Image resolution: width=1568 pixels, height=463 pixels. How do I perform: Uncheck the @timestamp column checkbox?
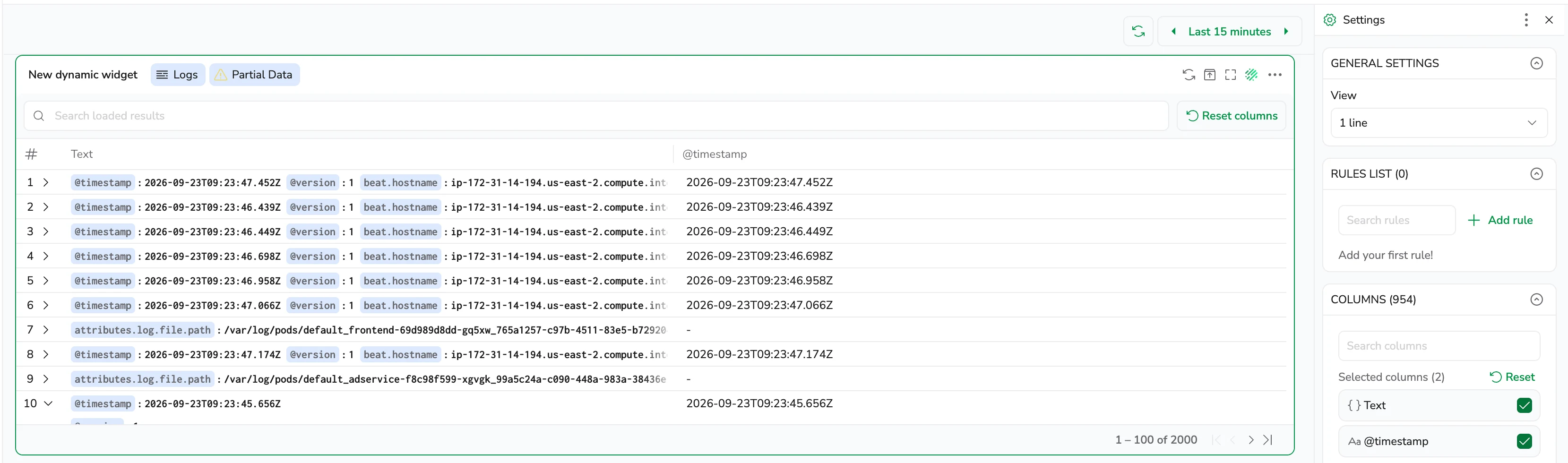(x=1524, y=441)
